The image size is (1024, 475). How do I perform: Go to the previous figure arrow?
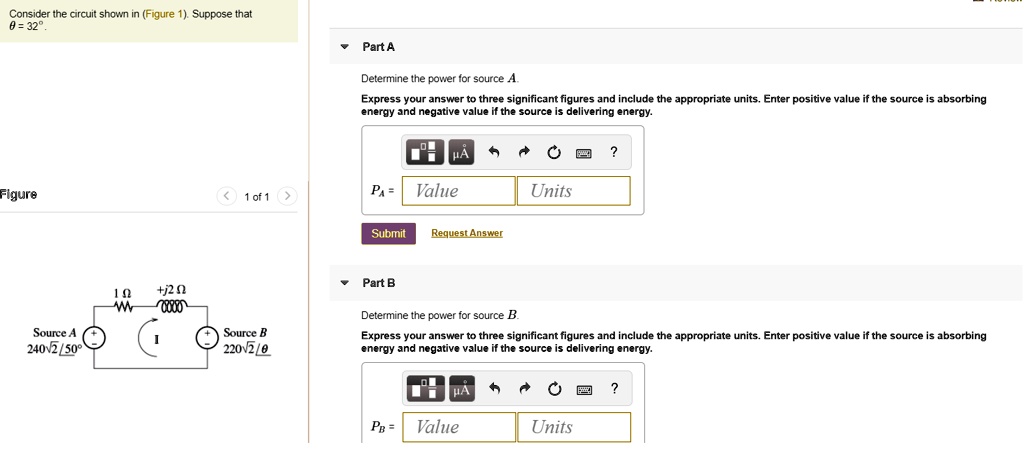pyautogui.click(x=226, y=196)
